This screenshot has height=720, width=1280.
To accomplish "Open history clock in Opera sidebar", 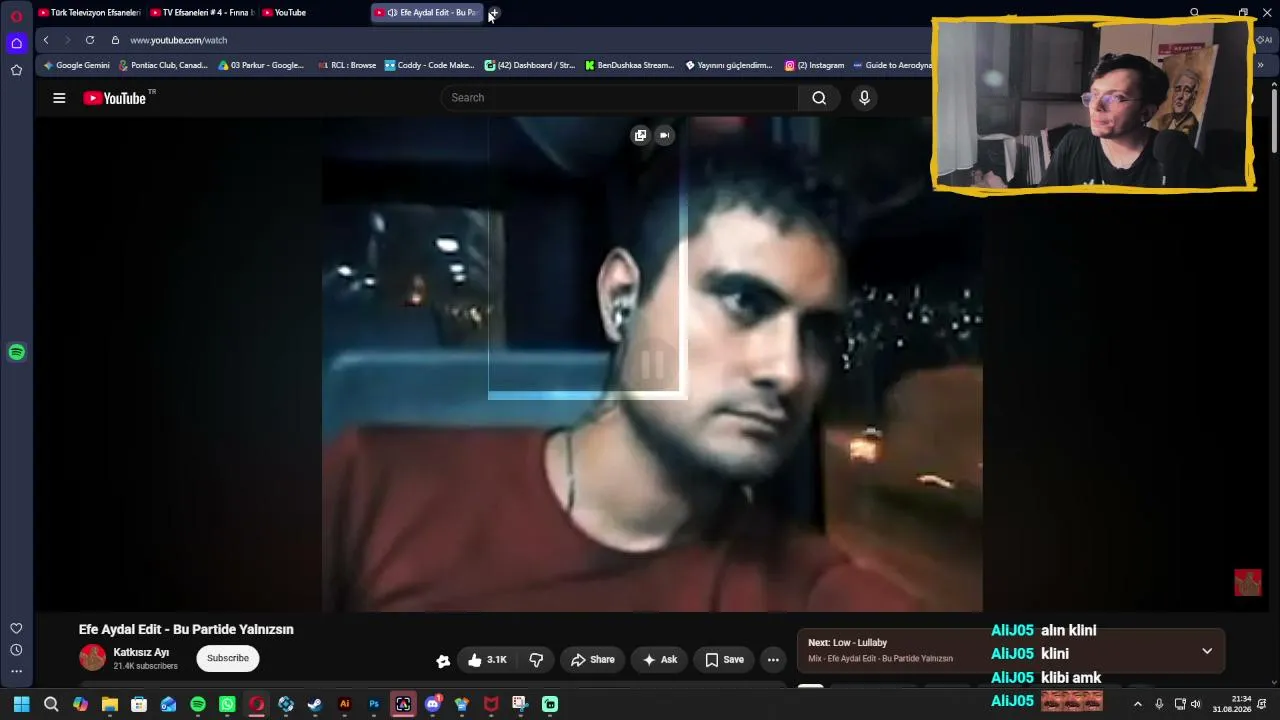I will (16, 650).
